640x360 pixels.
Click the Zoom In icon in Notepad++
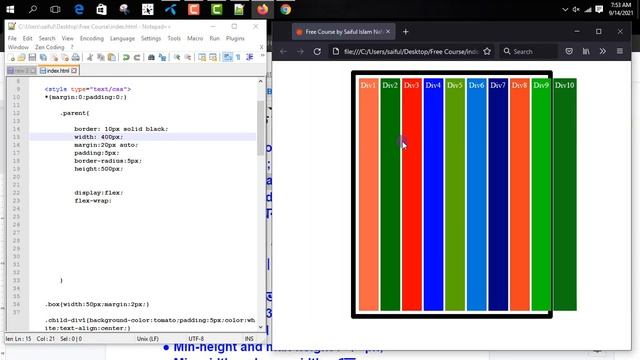click(177, 58)
